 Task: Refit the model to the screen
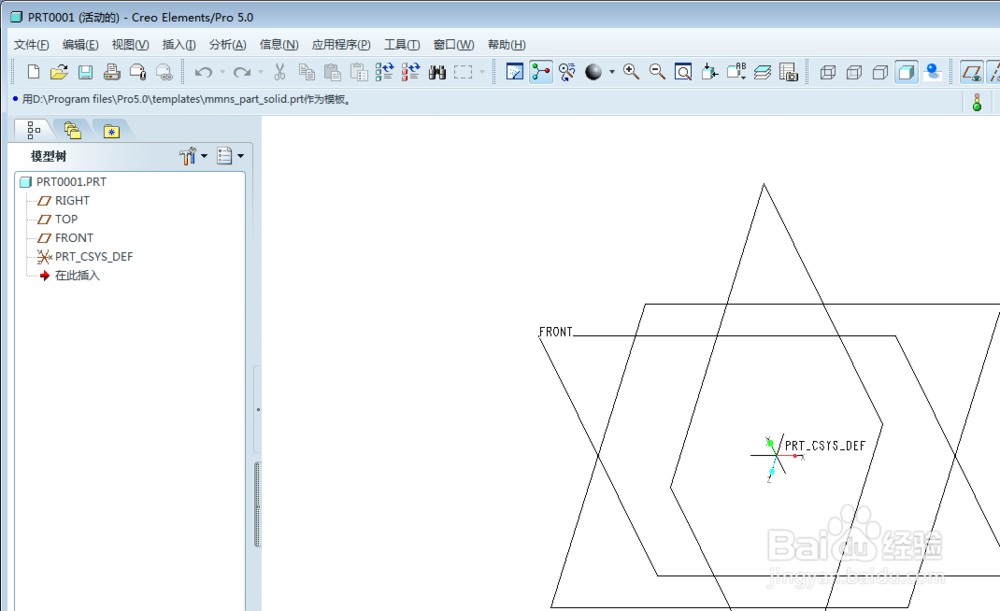coord(684,72)
